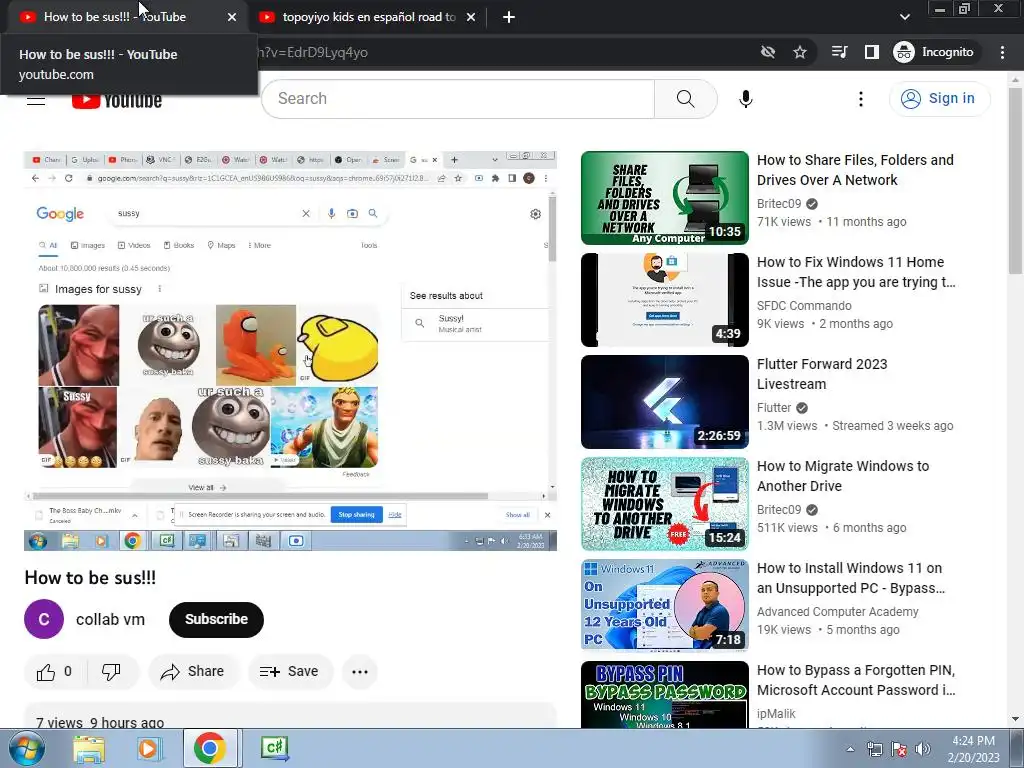Open 'How to Bypass a Forgotten PIN' title
Viewport: 1024px width, 768px height.
[856, 680]
